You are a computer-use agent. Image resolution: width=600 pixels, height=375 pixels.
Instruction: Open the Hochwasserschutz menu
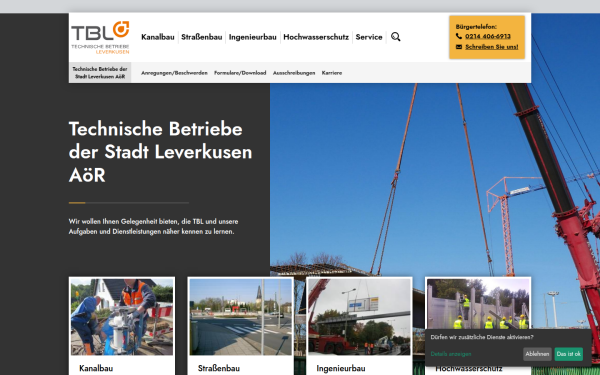coord(316,37)
